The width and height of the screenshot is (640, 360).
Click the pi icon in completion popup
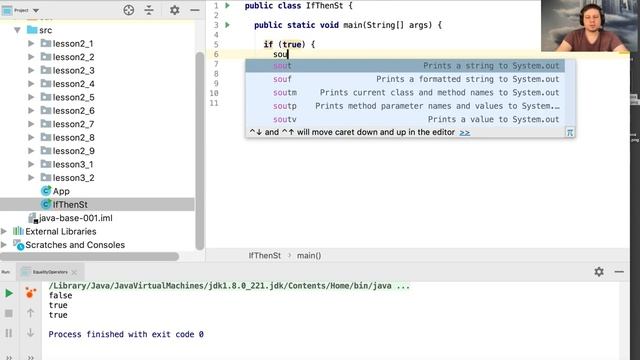click(x=570, y=133)
